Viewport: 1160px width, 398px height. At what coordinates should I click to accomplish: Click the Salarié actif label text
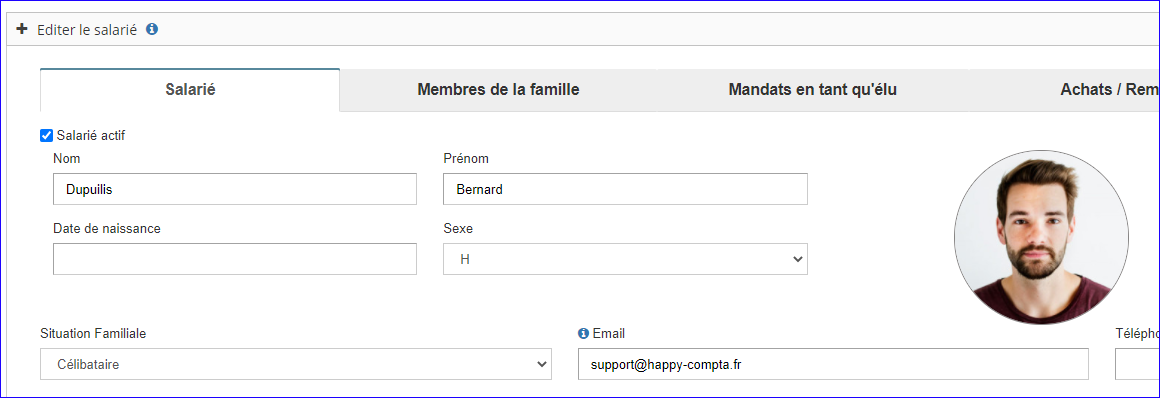(91, 135)
